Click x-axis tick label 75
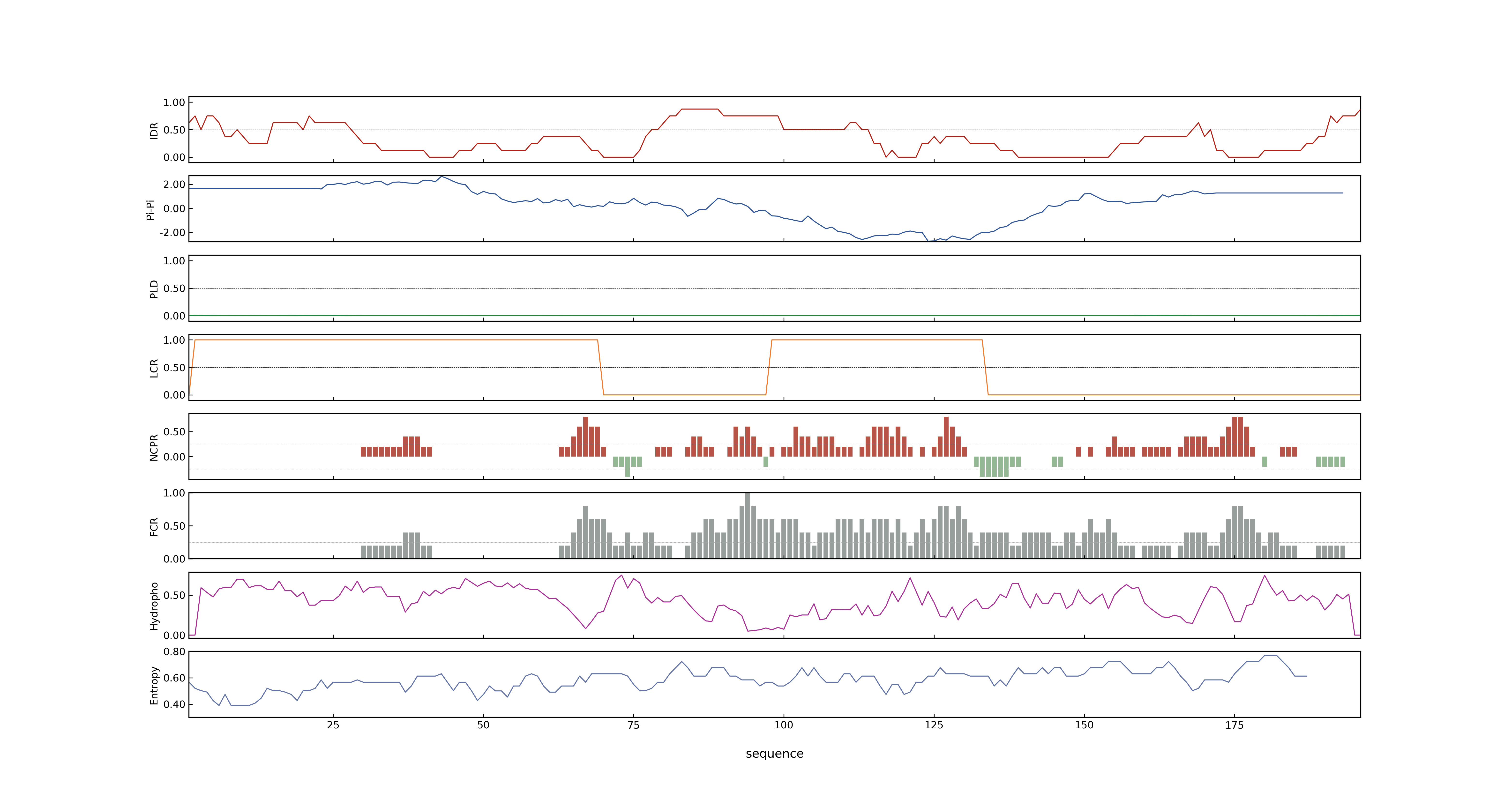The width and height of the screenshot is (1512, 806). pyautogui.click(x=633, y=725)
